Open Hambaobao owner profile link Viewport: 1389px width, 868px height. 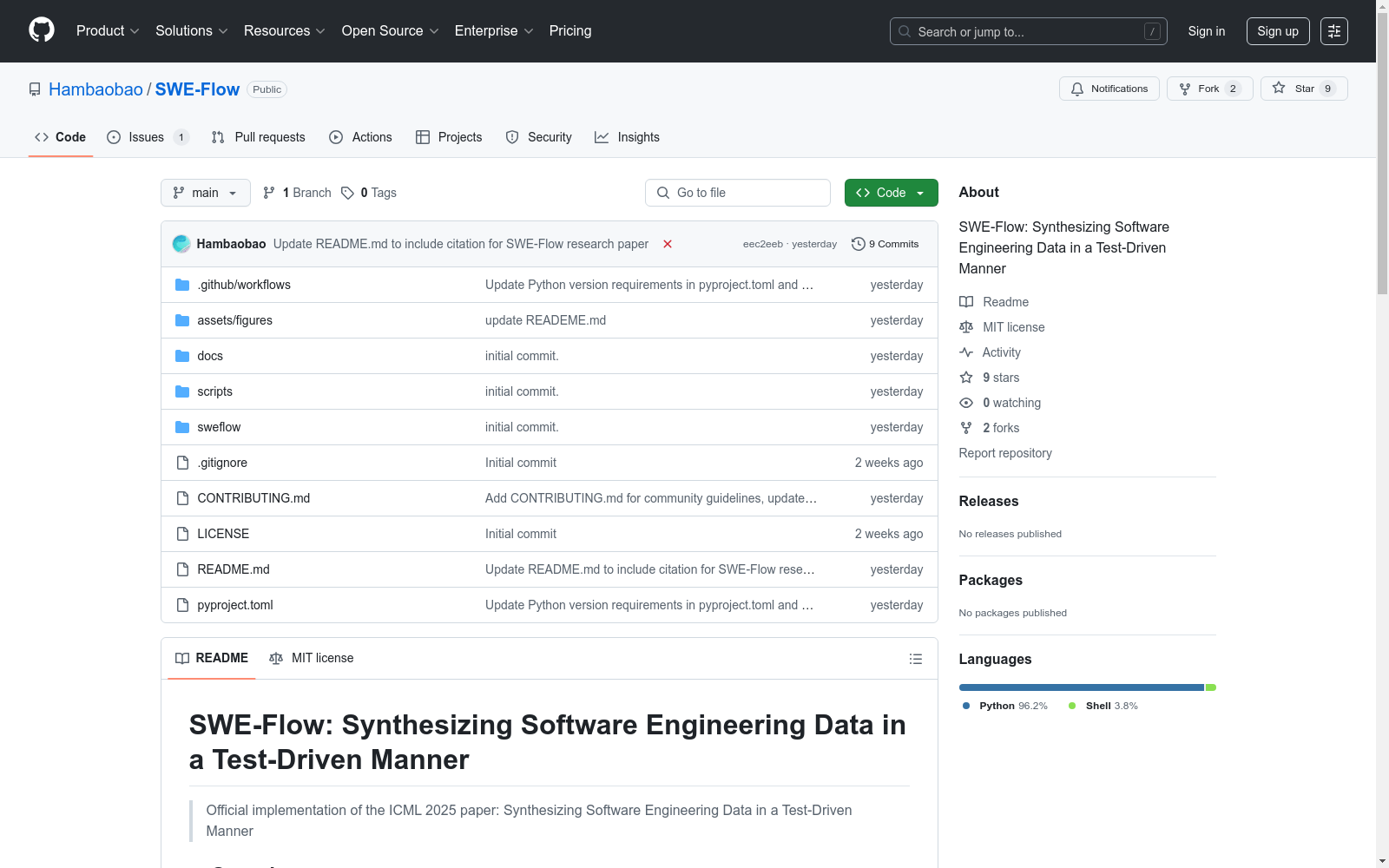click(95, 89)
